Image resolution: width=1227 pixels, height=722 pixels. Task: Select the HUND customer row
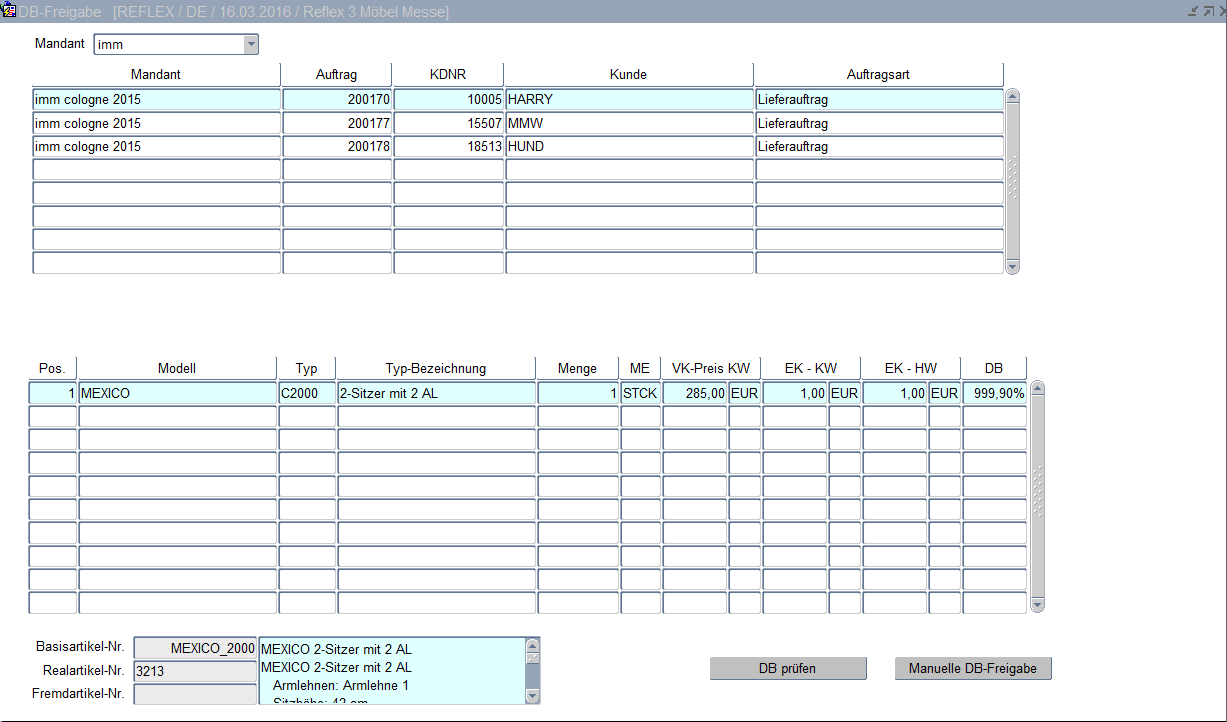tap(628, 147)
